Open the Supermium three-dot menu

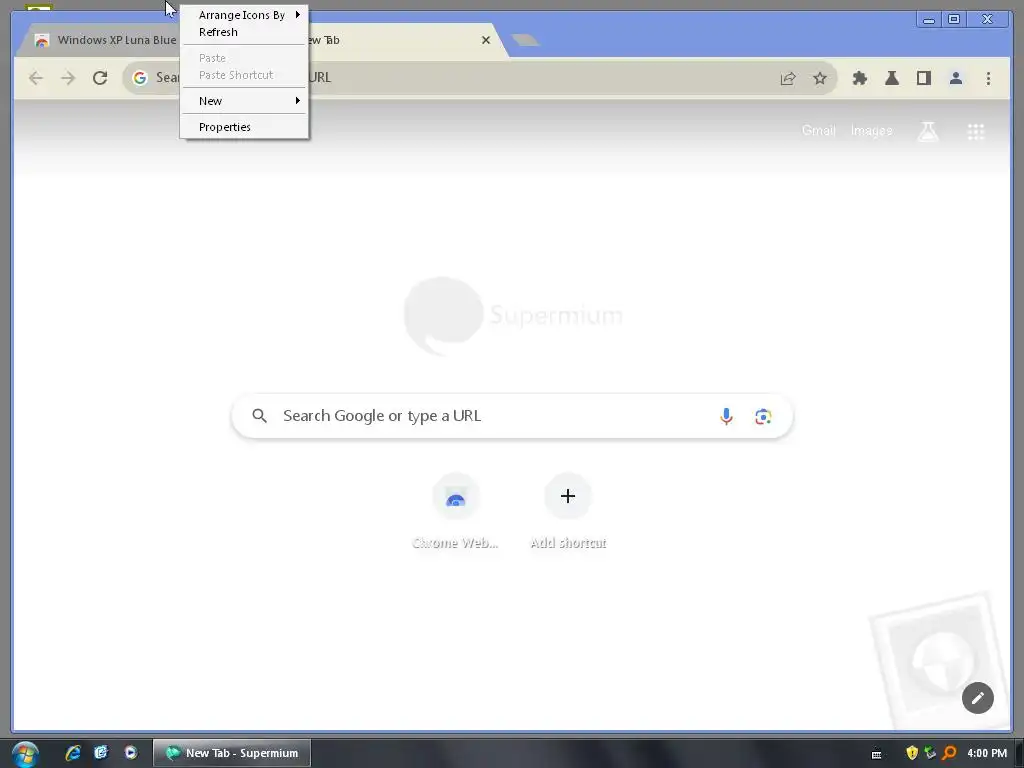[x=988, y=78]
